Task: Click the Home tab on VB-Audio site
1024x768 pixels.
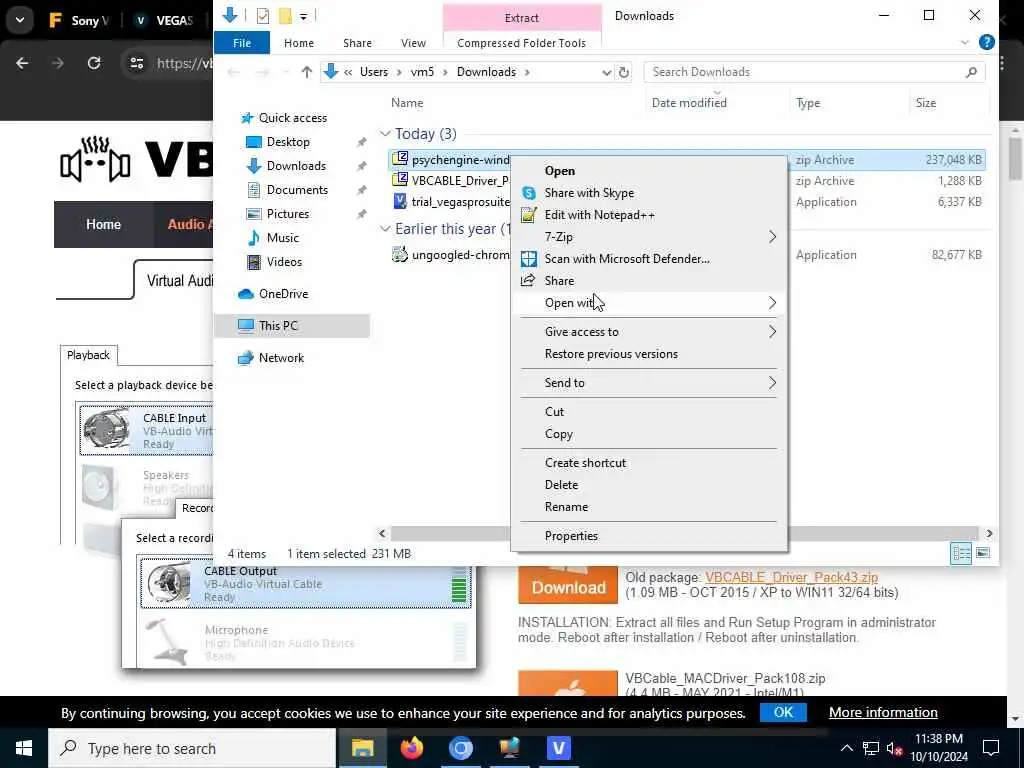Action: (x=103, y=225)
